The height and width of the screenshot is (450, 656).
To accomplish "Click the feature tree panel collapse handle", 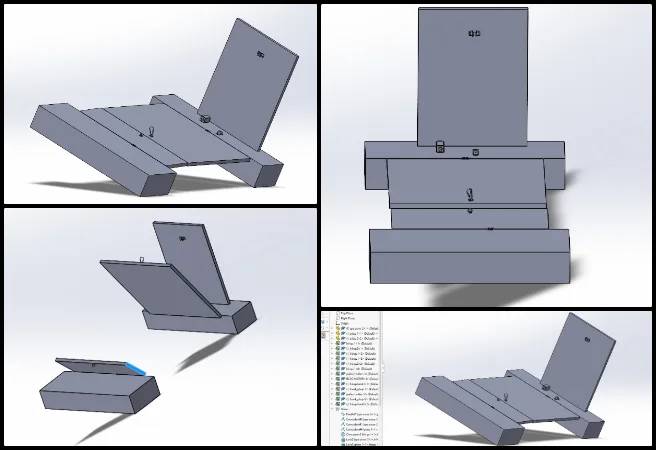I will tap(383, 367).
